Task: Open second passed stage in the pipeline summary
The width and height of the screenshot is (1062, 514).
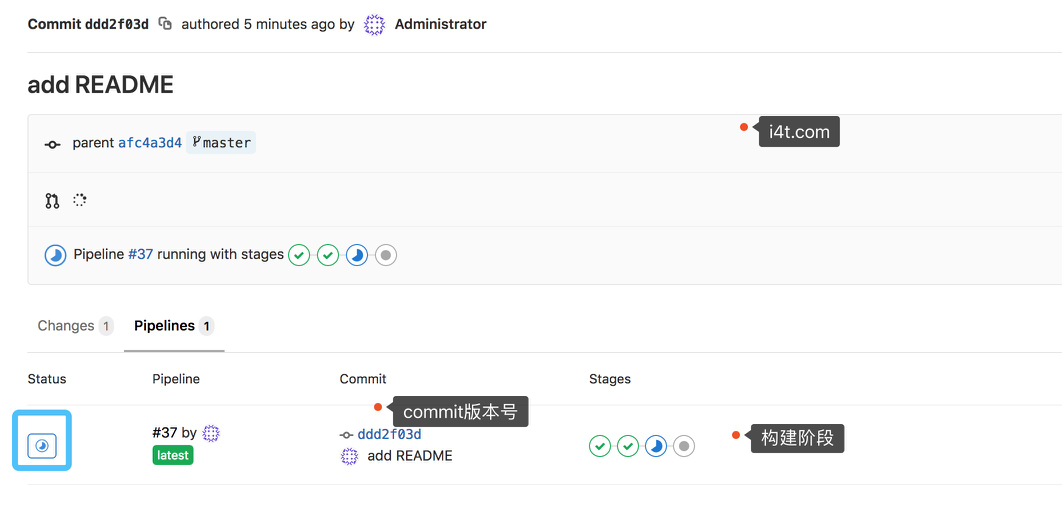Action: click(x=328, y=255)
